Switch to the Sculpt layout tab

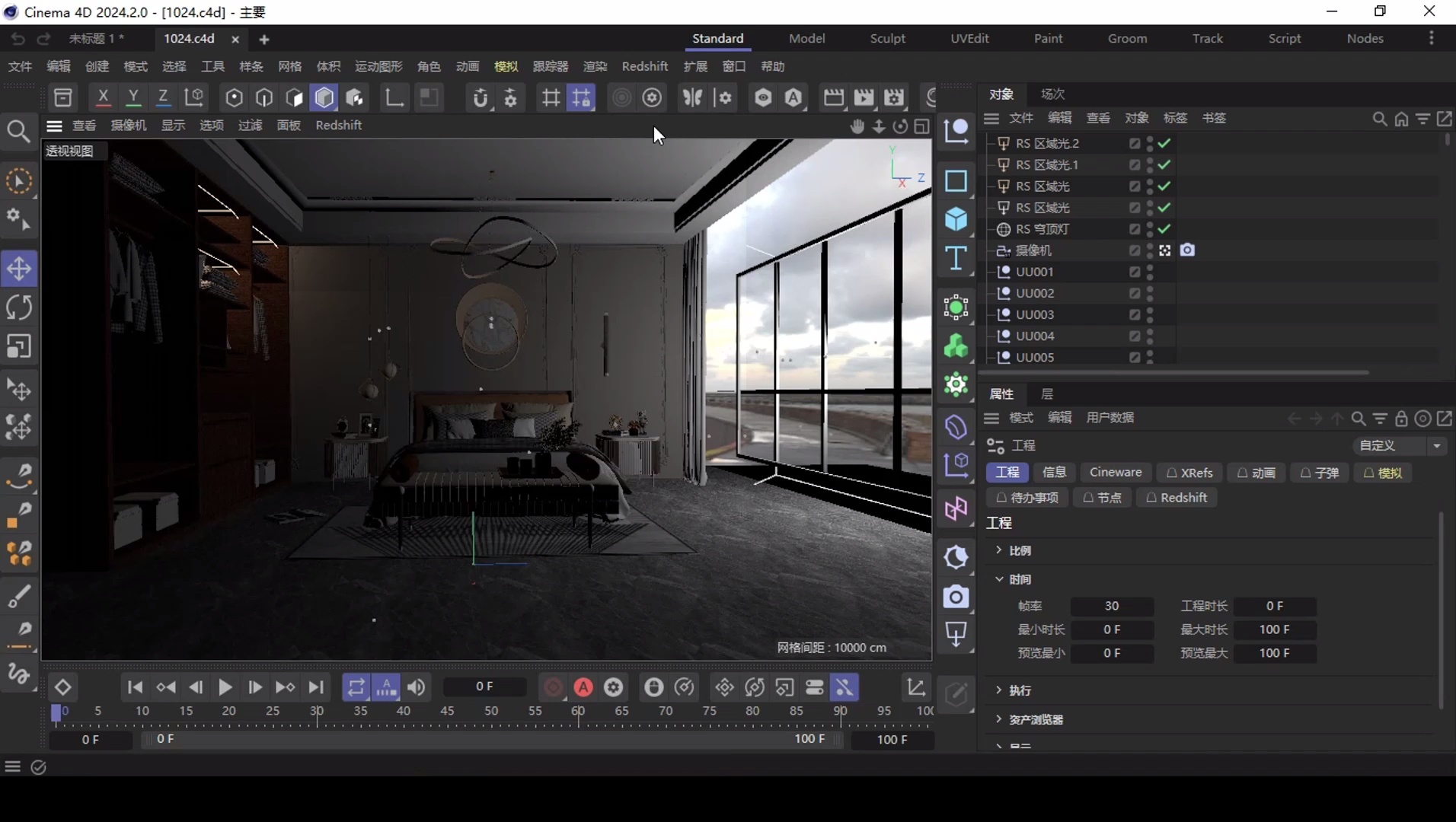click(x=888, y=38)
